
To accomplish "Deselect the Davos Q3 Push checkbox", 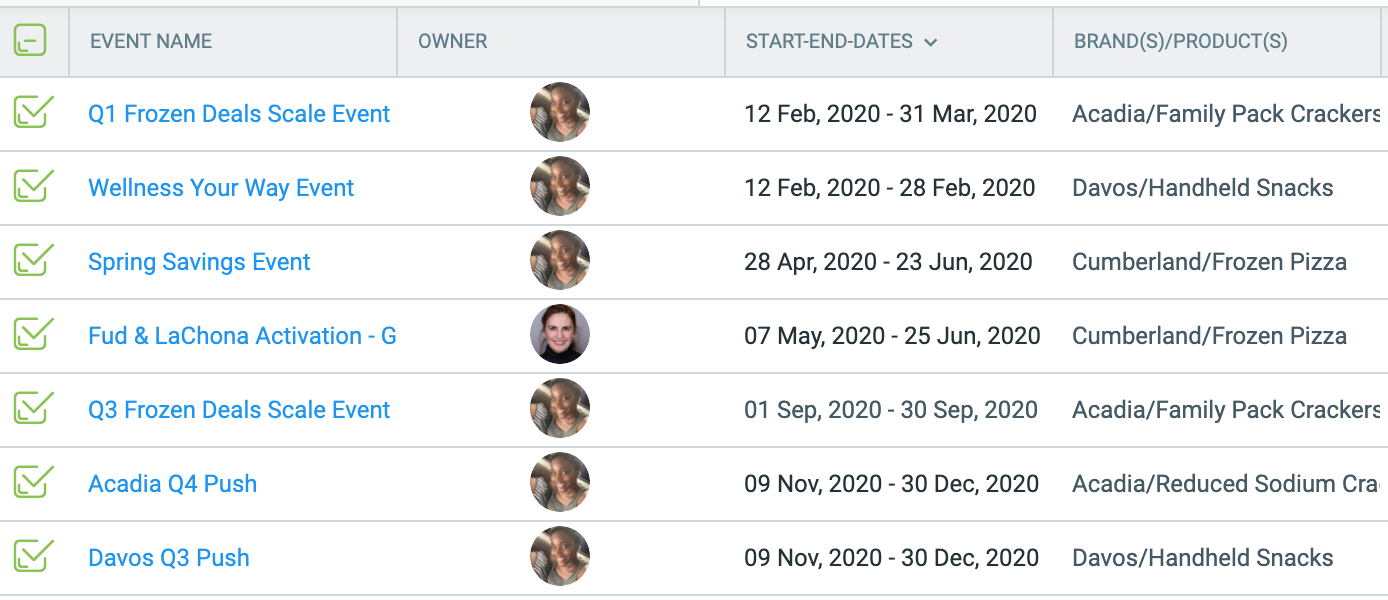I will (x=33, y=555).
